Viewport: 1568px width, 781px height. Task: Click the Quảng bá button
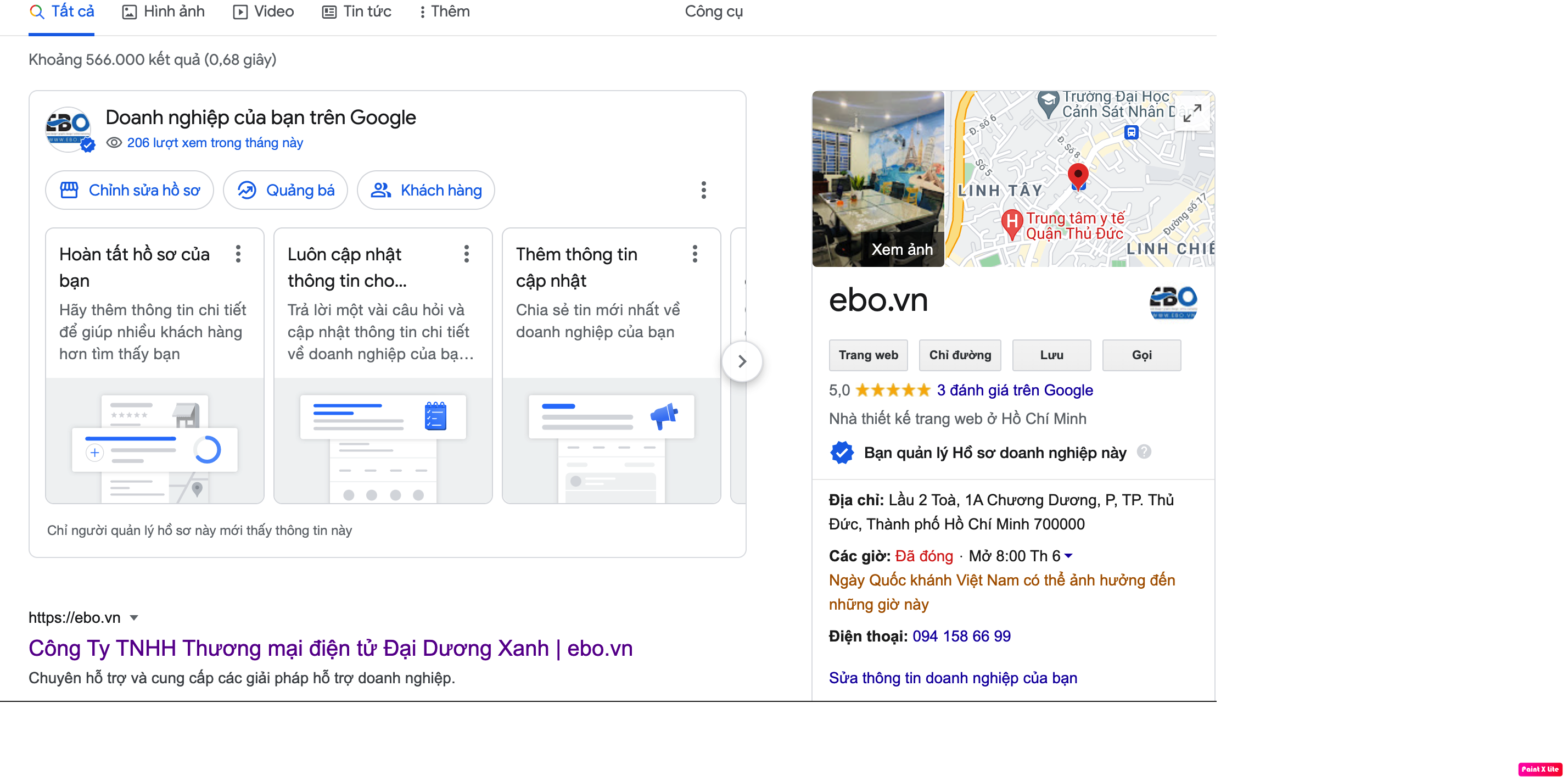[x=285, y=191]
